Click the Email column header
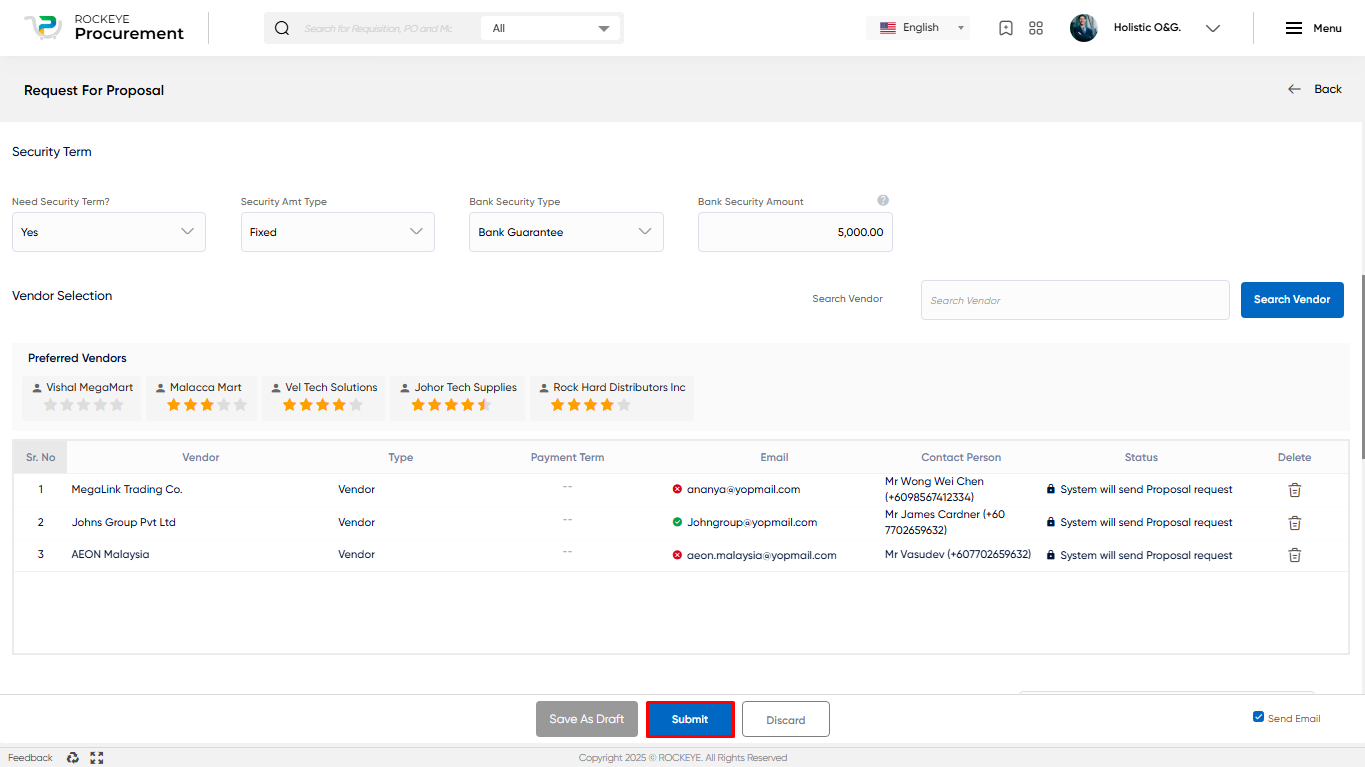This screenshot has height=767, width=1365. pos(774,457)
